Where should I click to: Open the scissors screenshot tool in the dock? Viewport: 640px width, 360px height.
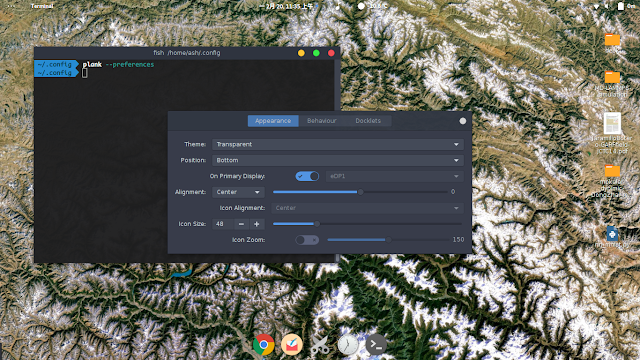tap(320, 345)
